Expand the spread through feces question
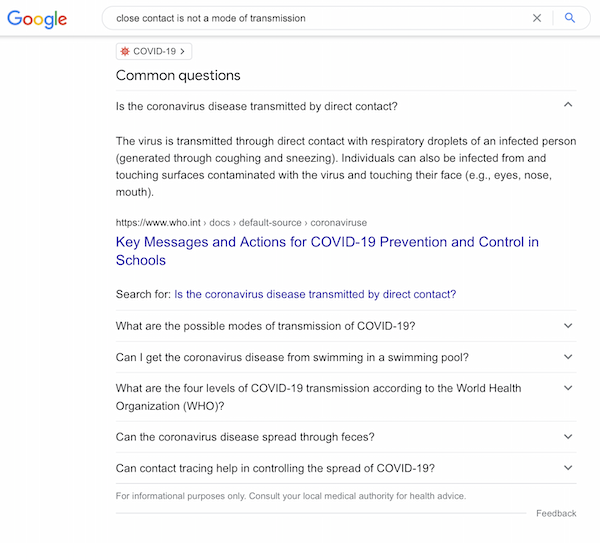Screen dimensions: 600x543 (x=259, y=437)
